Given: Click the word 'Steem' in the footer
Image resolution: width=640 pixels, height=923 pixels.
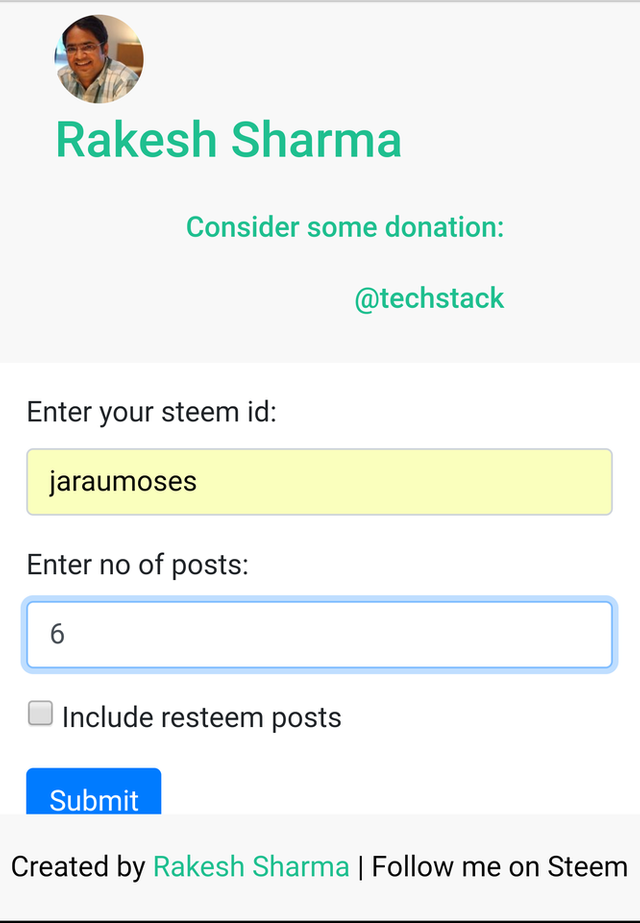Looking at the screenshot, I should 587,867.
